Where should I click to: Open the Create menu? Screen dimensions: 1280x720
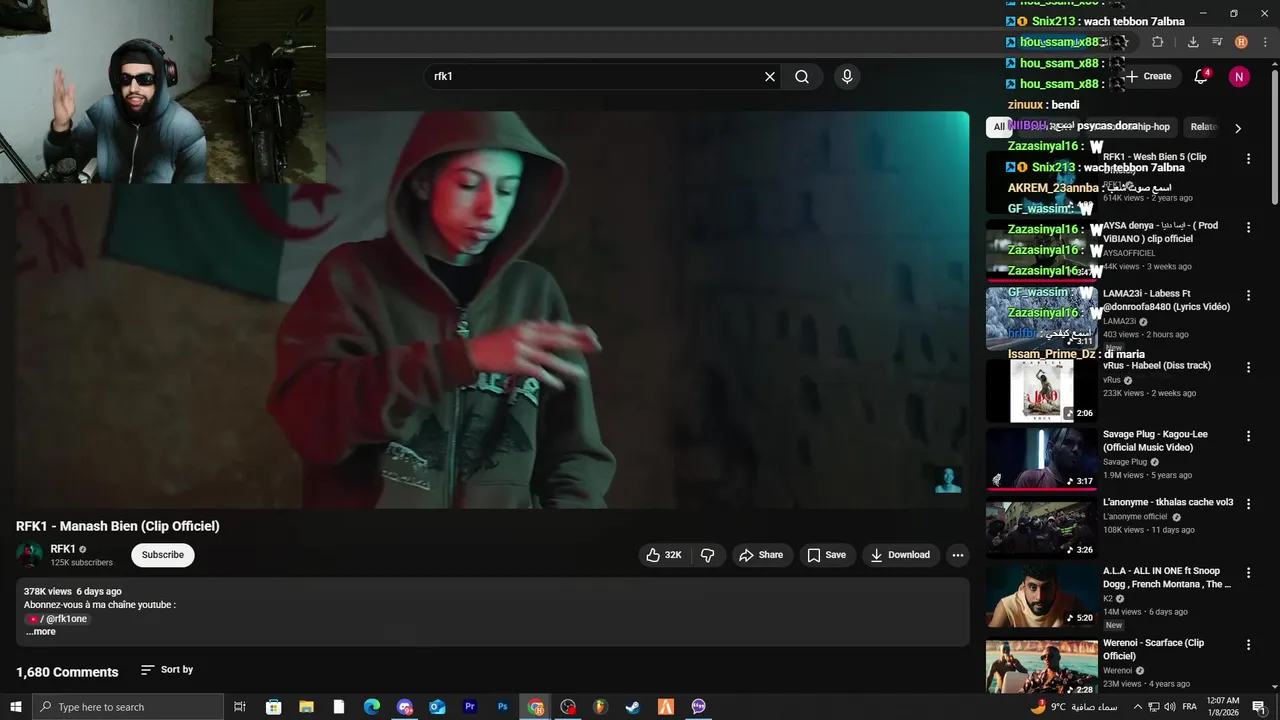point(1148,76)
